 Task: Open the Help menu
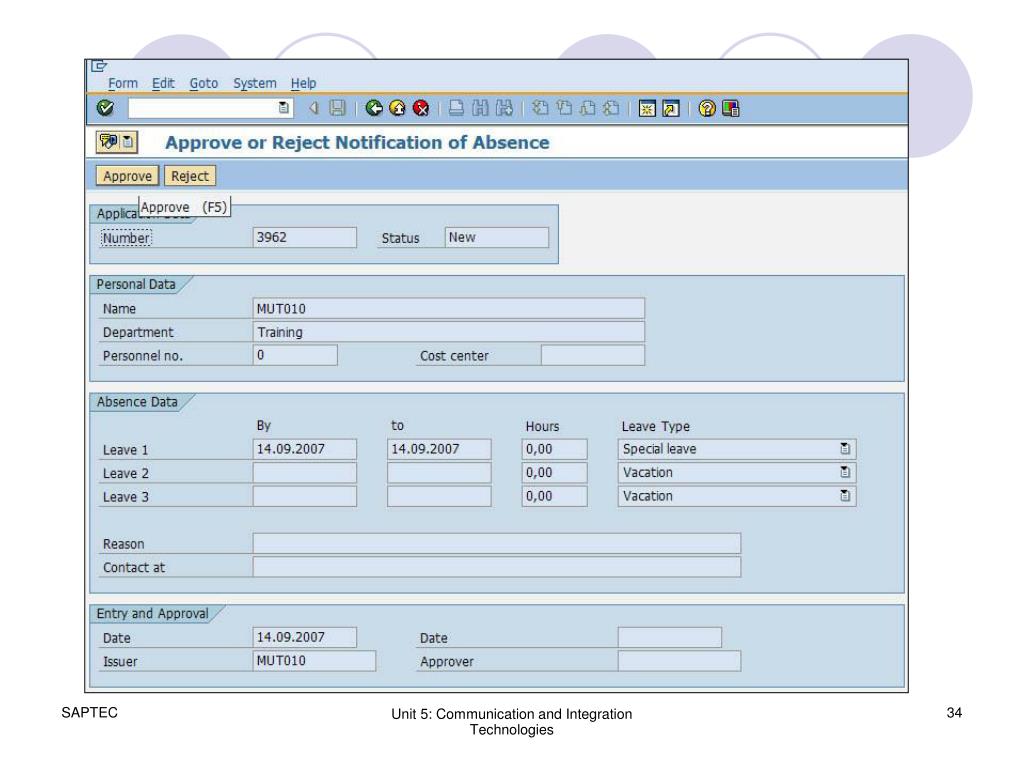coord(303,83)
